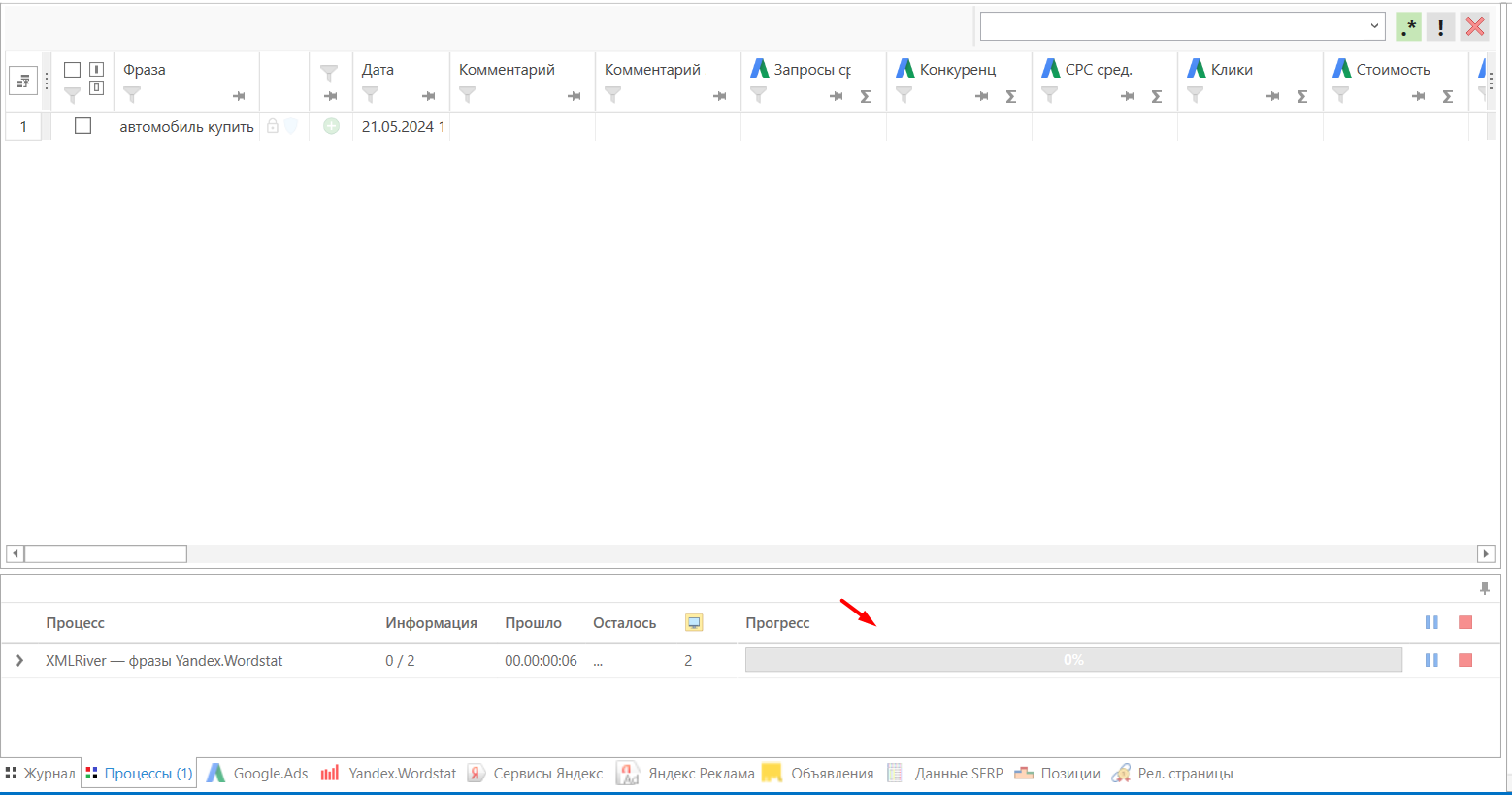Click the Процесс column header
The height and width of the screenshot is (795, 1512).
pyautogui.click(x=75, y=623)
